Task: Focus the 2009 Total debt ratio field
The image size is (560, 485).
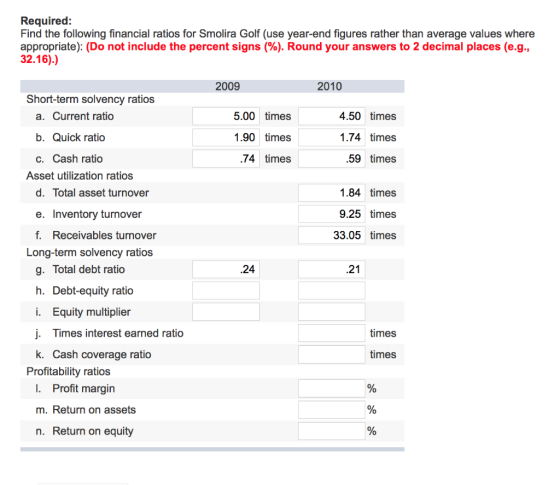Action: click(226, 269)
